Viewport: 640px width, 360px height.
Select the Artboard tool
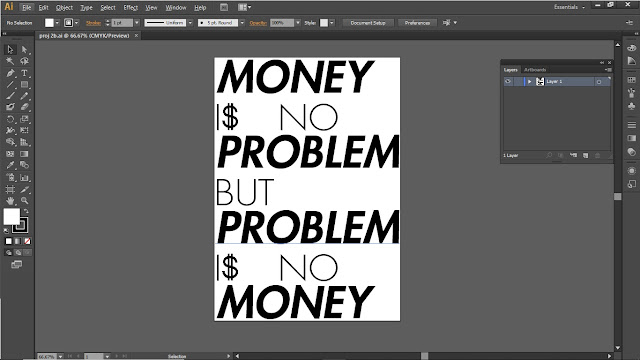[x=10, y=189]
